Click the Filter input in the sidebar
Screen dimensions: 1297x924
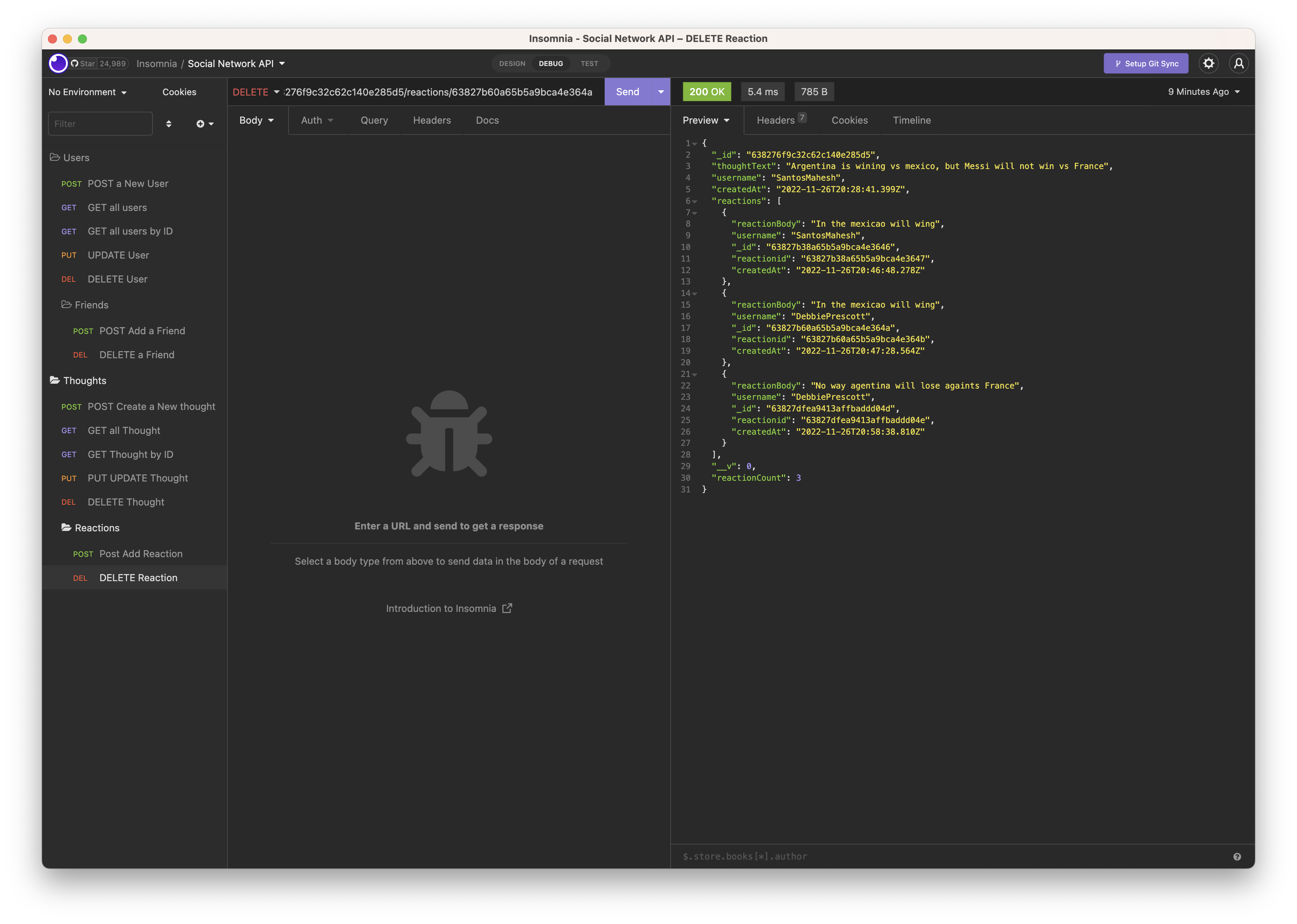coord(100,124)
